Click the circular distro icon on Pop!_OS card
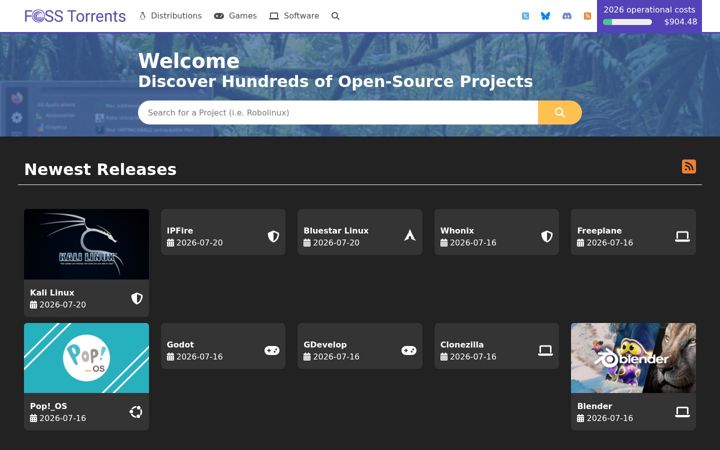 coord(136,412)
